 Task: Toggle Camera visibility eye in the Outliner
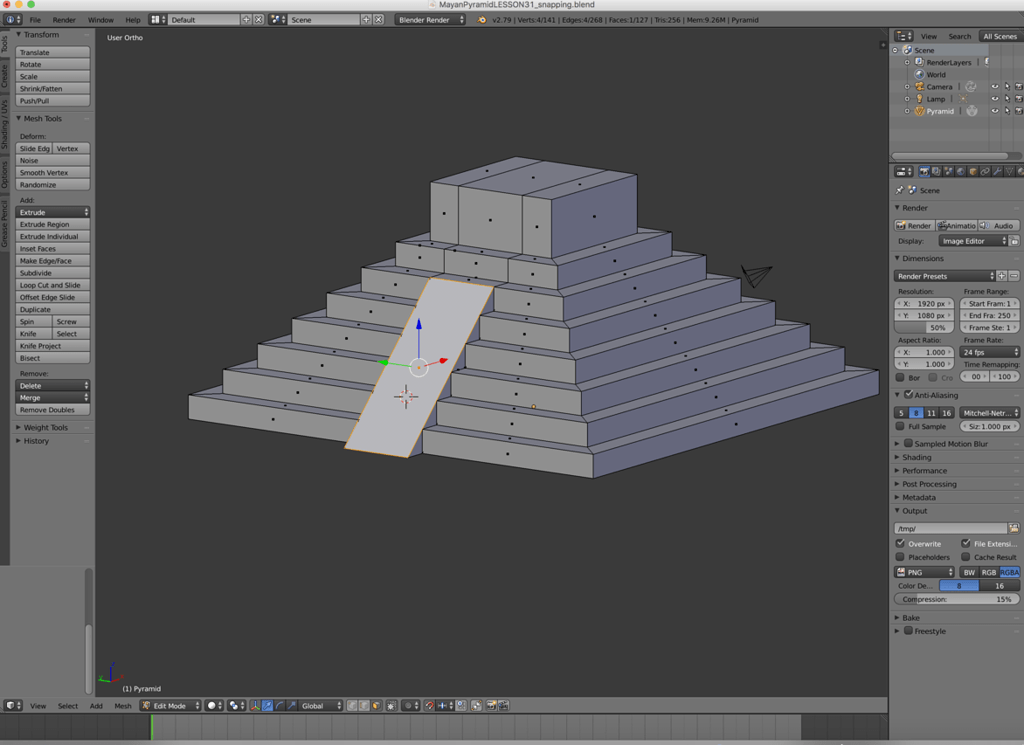pyautogui.click(x=995, y=86)
